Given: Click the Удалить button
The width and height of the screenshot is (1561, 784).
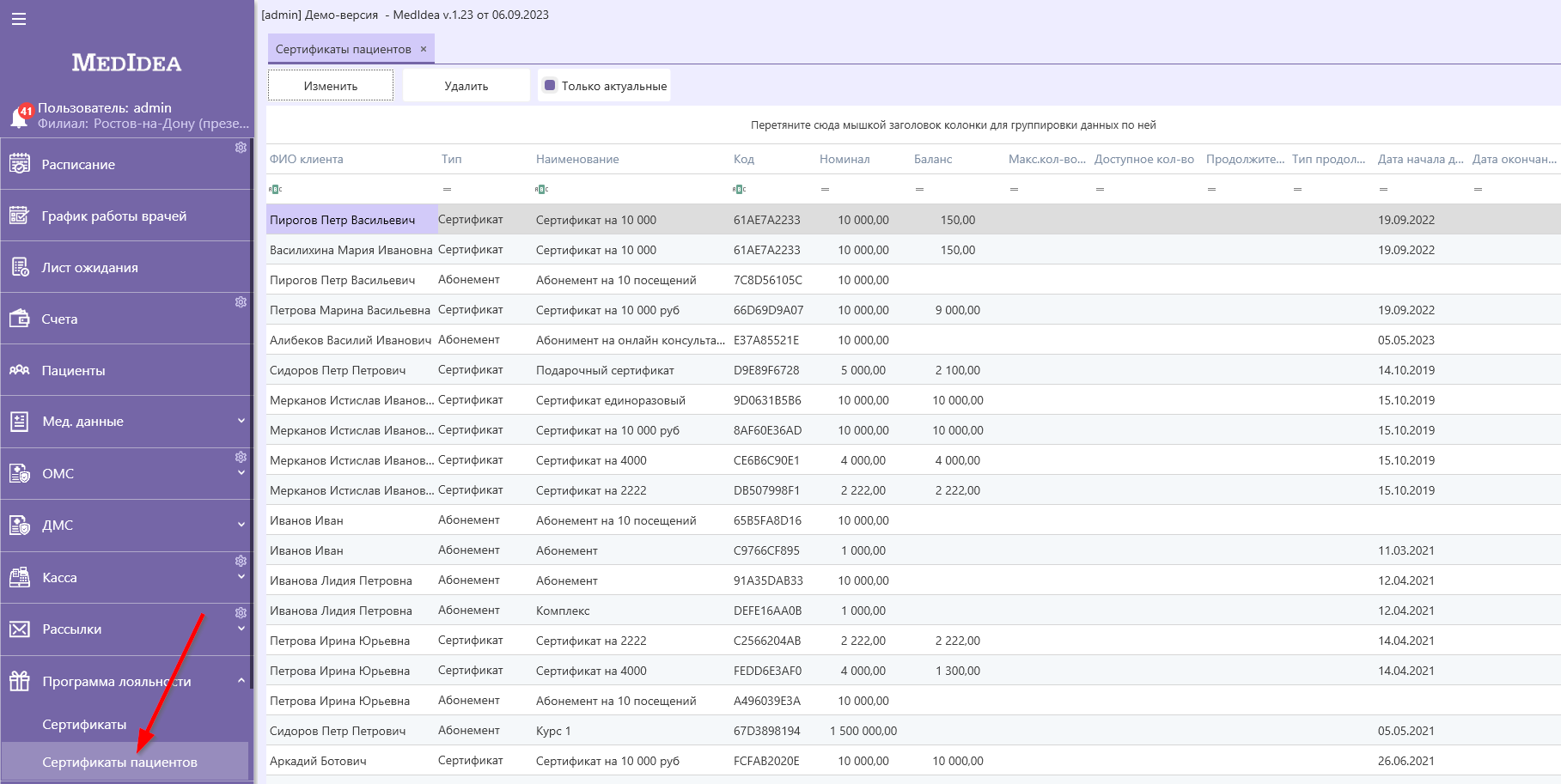Looking at the screenshot, I should [466, 85].
